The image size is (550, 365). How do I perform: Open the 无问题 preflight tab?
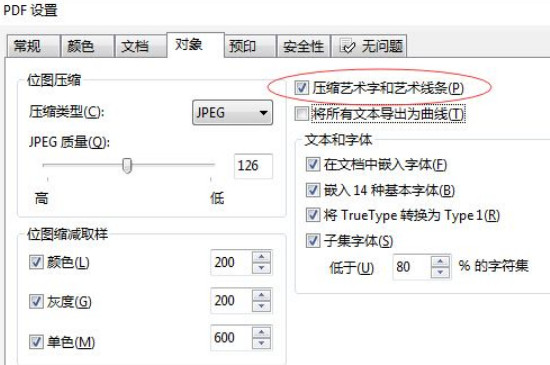369,46
